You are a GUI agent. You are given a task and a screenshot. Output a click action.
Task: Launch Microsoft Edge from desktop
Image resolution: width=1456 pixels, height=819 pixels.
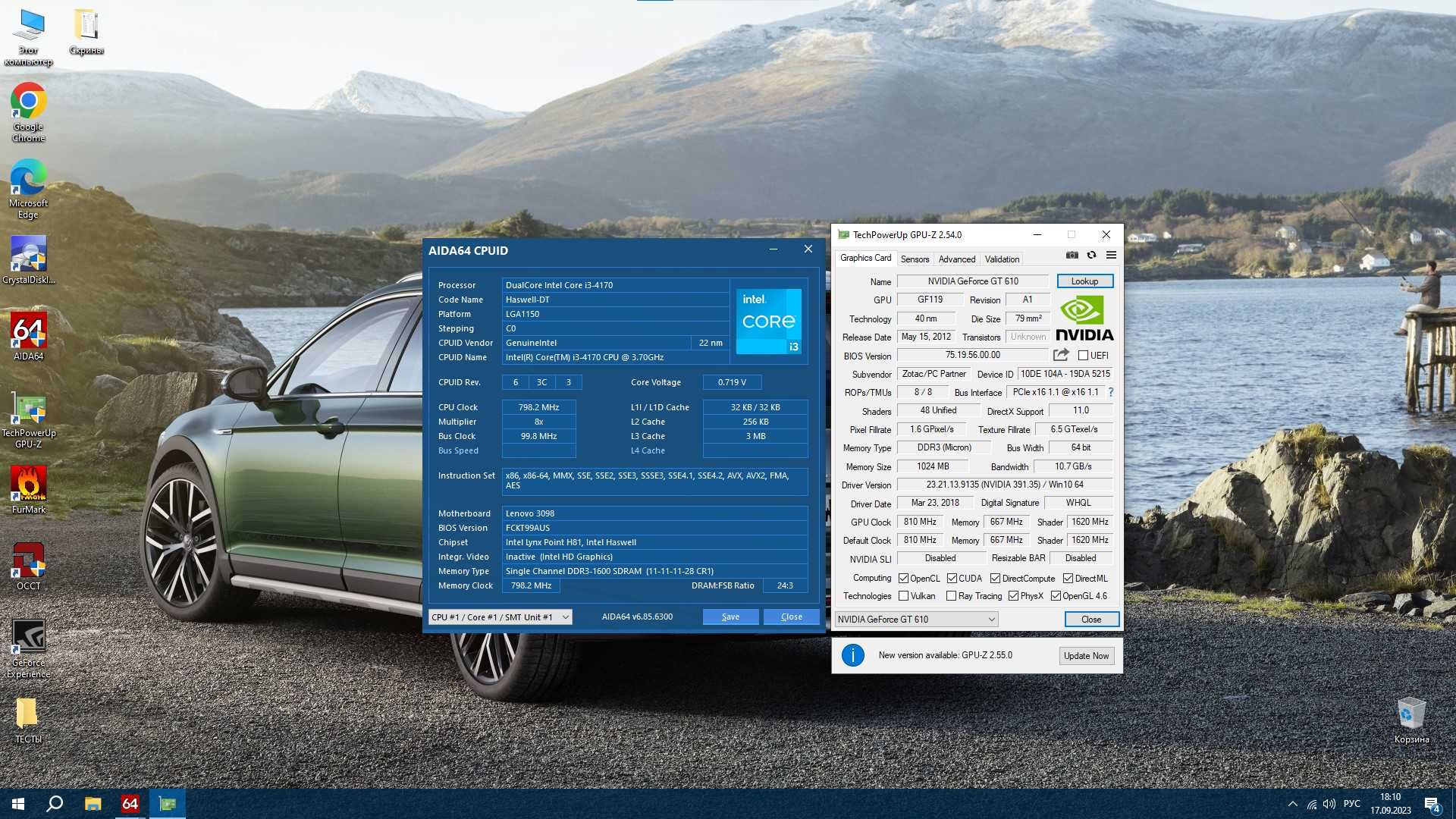[x=28, y=189]
